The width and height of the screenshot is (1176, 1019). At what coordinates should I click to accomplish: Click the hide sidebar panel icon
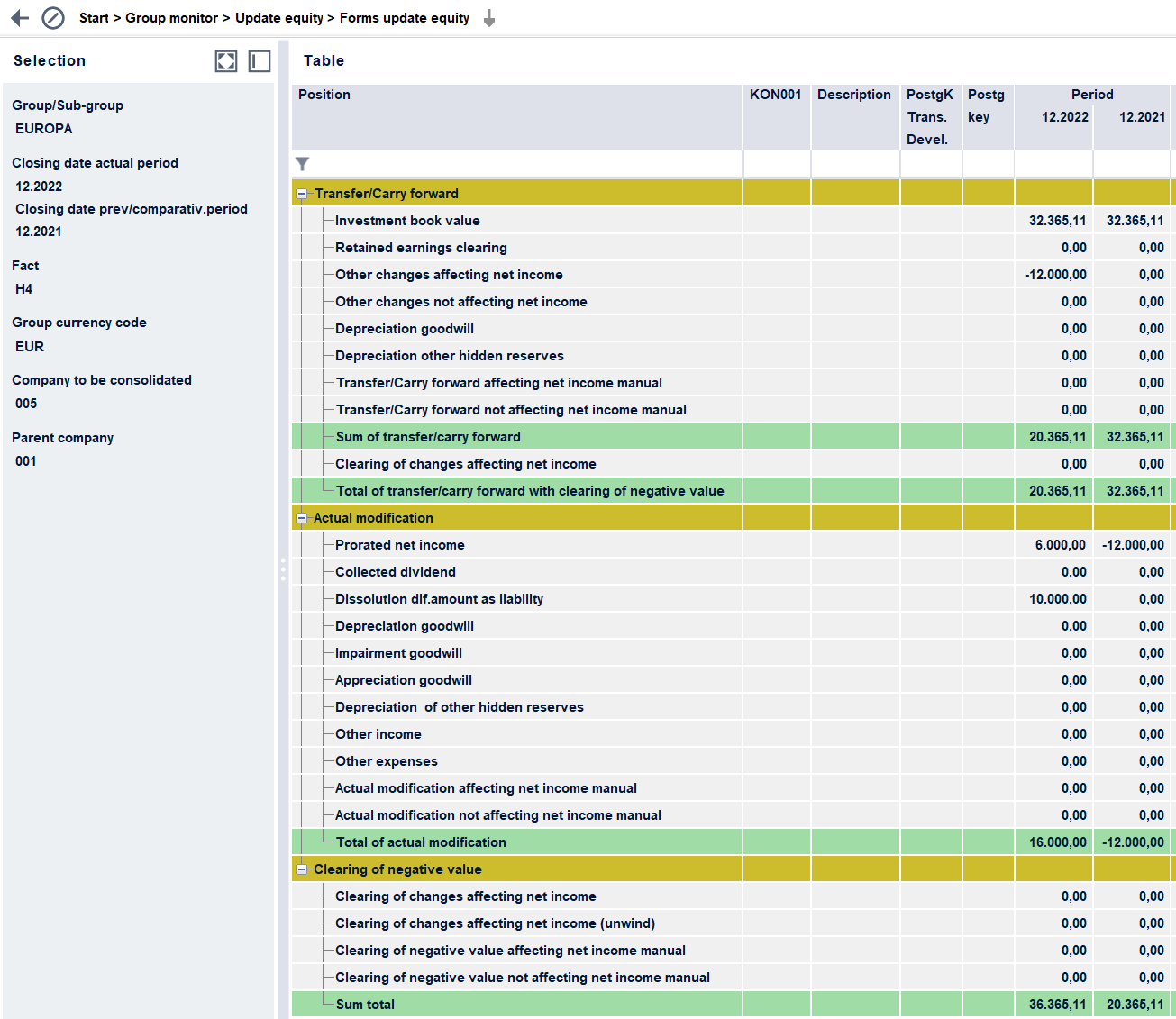pyautogui.click(x=260, y=60)
